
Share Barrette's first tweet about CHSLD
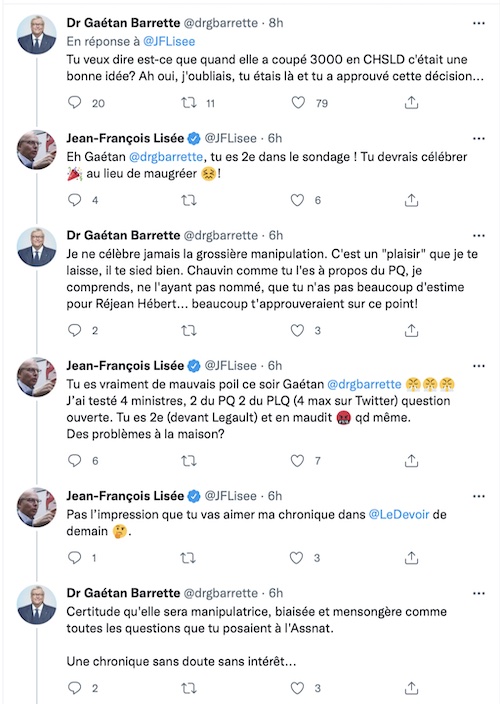(x=411, y=103)
